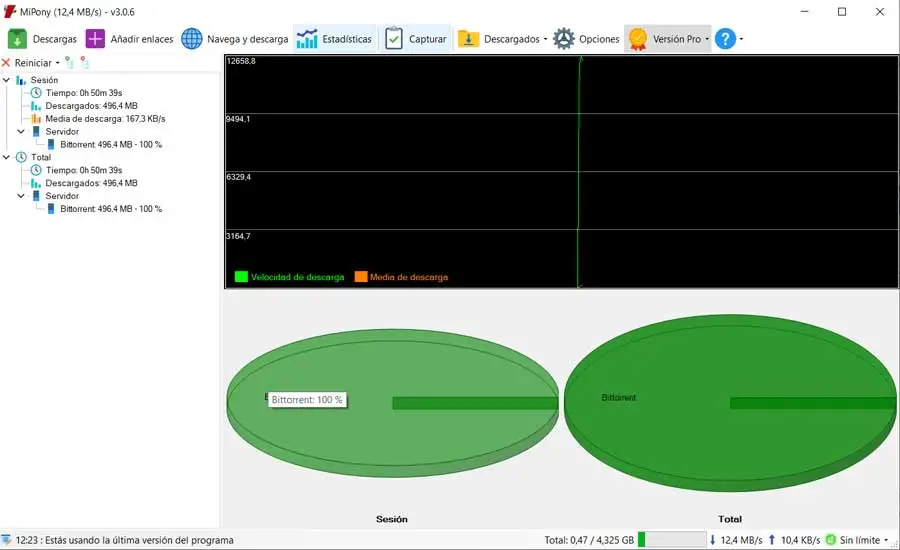Screen dimensions: 900x550
Task: Click the total download progress bar
Action: coord(672,540)
